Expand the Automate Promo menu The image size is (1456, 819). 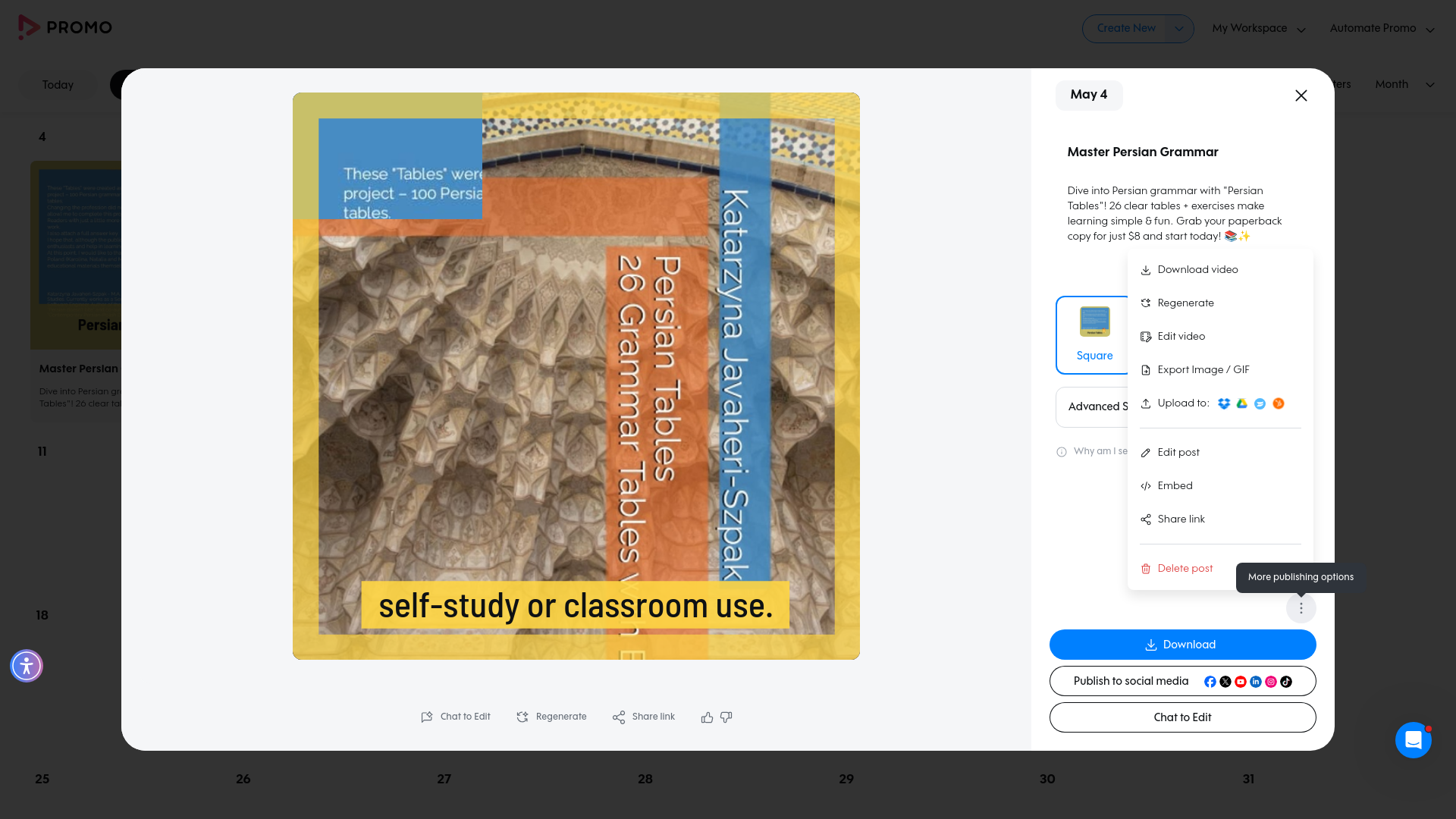point(1382,29)
